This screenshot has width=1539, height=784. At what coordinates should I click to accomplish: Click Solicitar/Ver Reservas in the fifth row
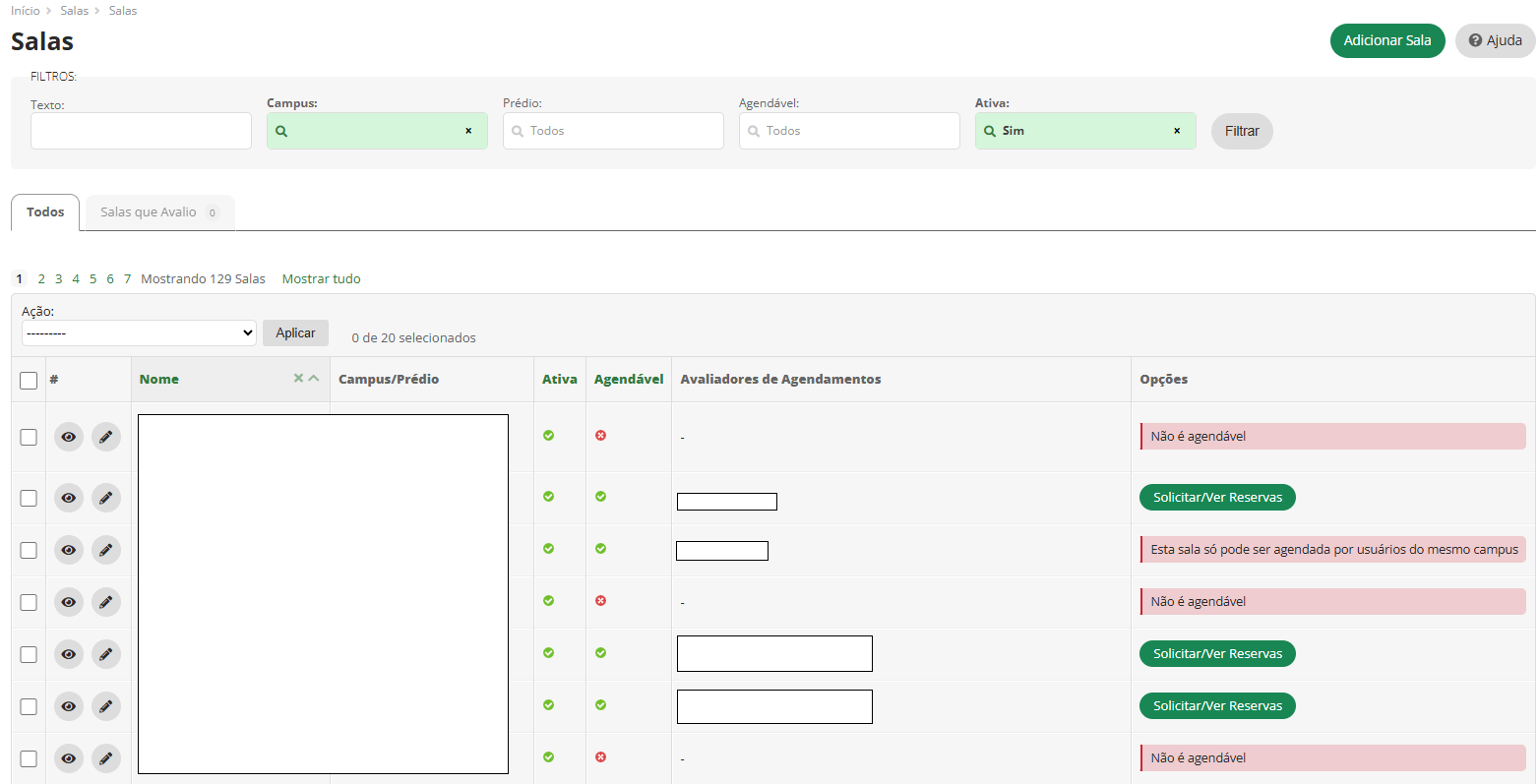tap(1217, 653)
